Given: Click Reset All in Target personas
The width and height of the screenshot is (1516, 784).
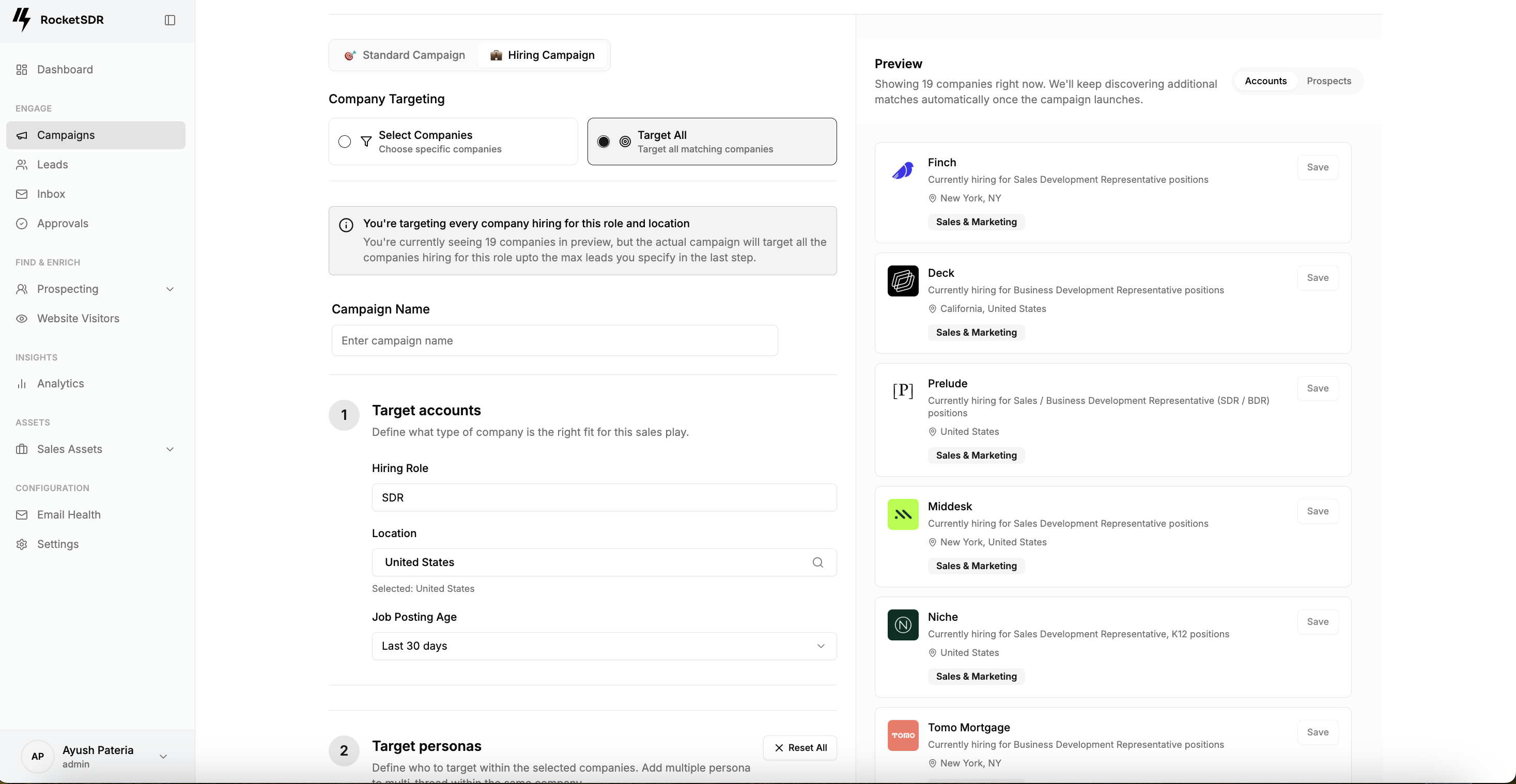Looking at the screenshot, I should click(800, 747).
